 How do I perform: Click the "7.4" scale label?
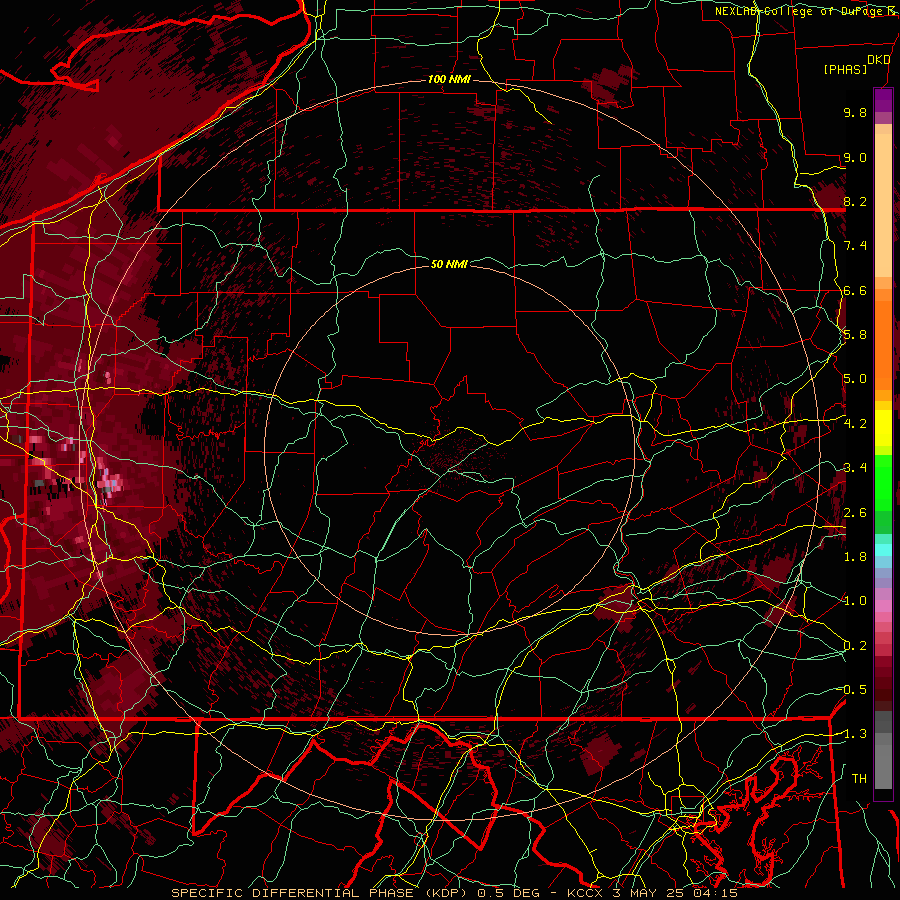point(855,246)
